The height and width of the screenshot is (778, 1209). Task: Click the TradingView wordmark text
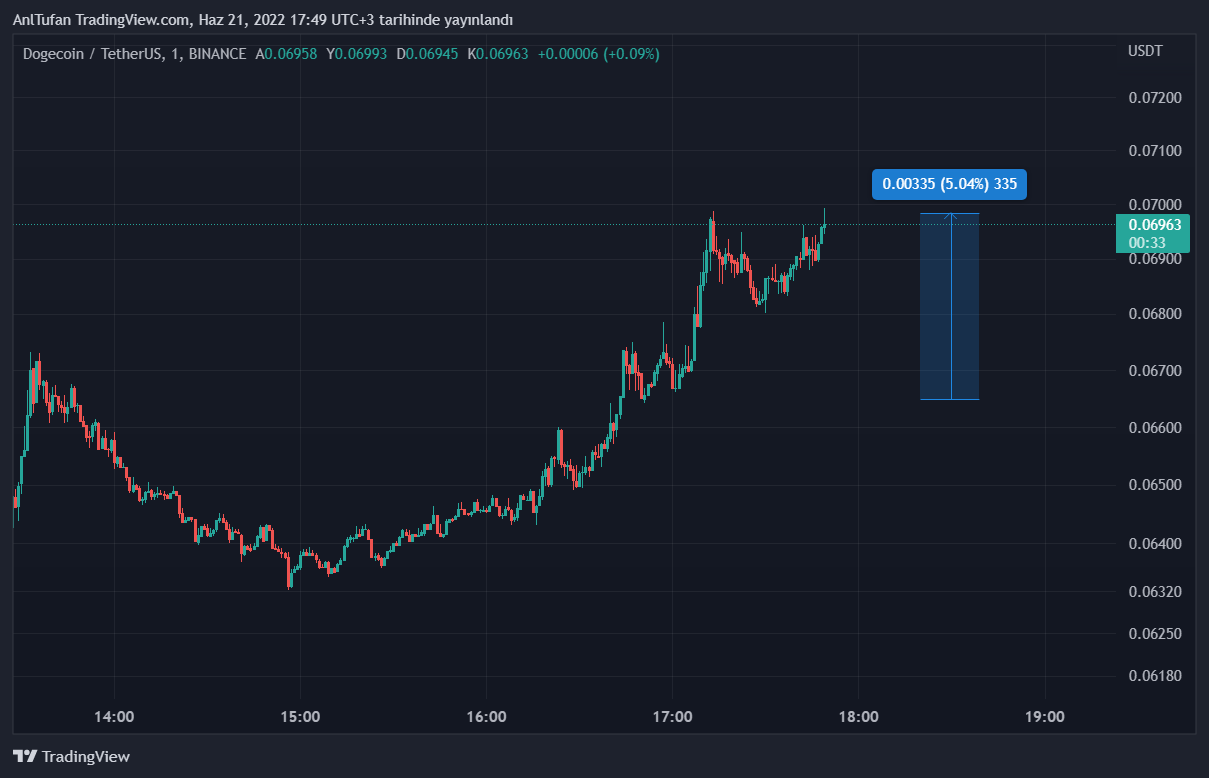pyautogui.click(x=86, y=757)
